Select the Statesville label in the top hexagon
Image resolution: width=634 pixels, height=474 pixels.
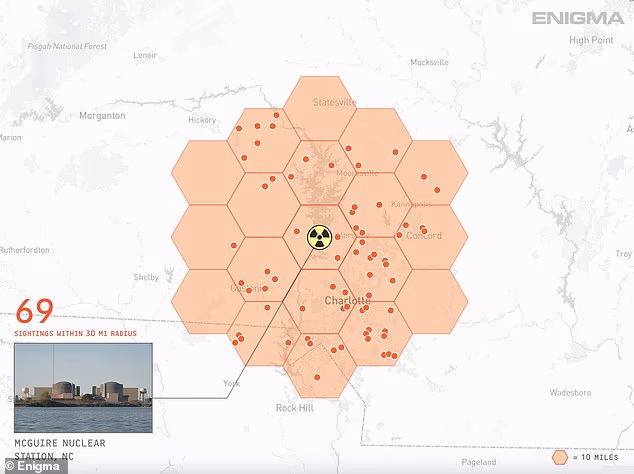click(334, 103)
